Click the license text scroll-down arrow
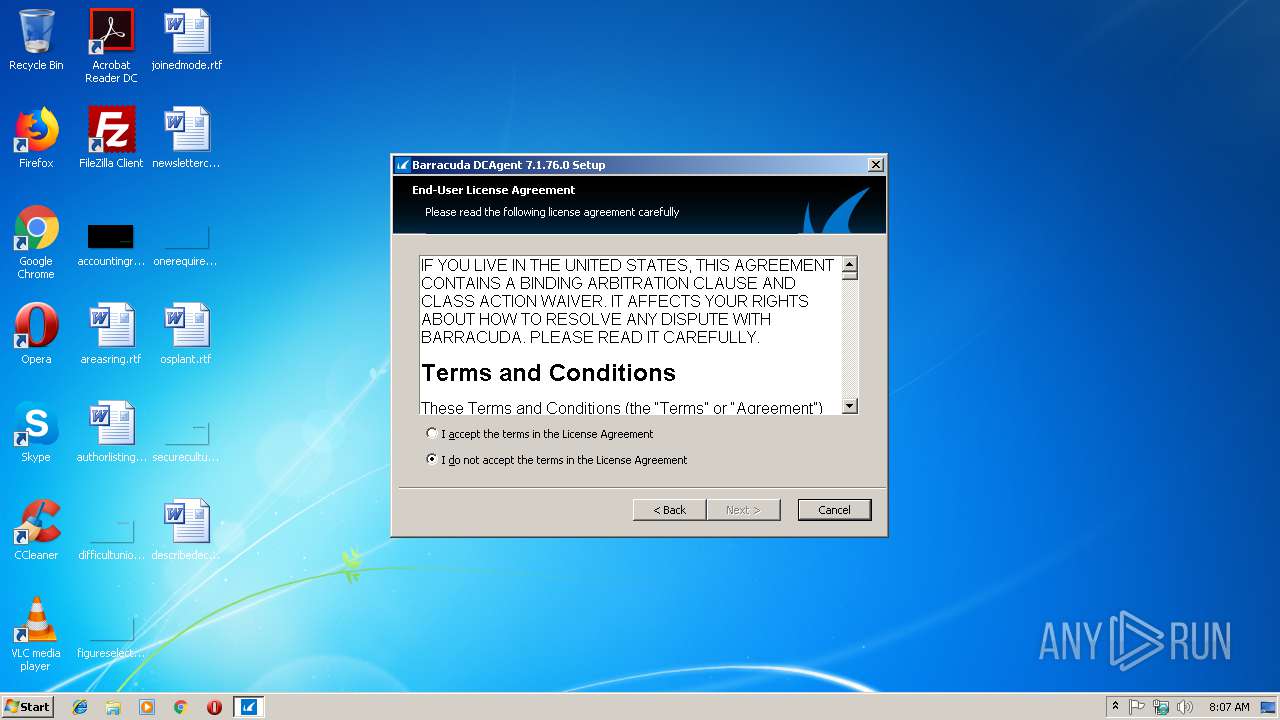1280x720 pixels. tap(850, 406)
